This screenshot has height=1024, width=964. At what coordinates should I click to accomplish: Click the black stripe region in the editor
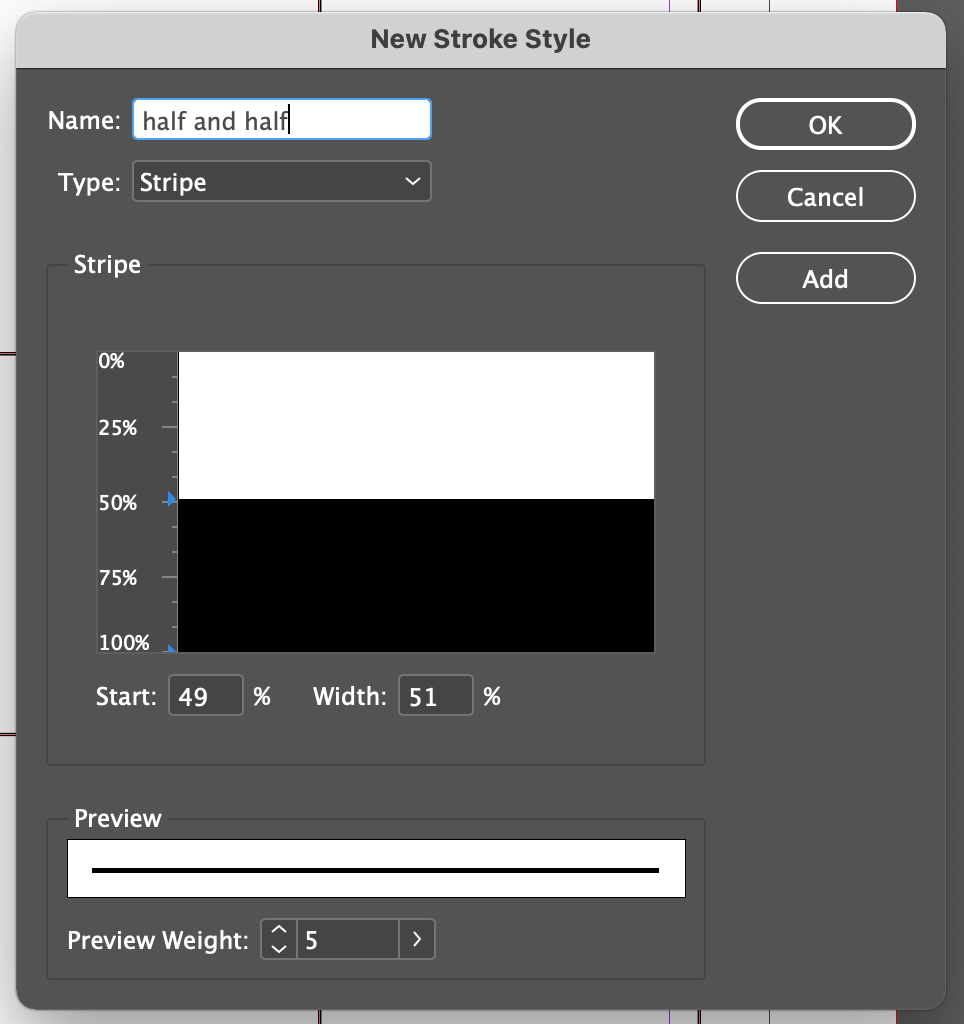click(x=415, y=575)
